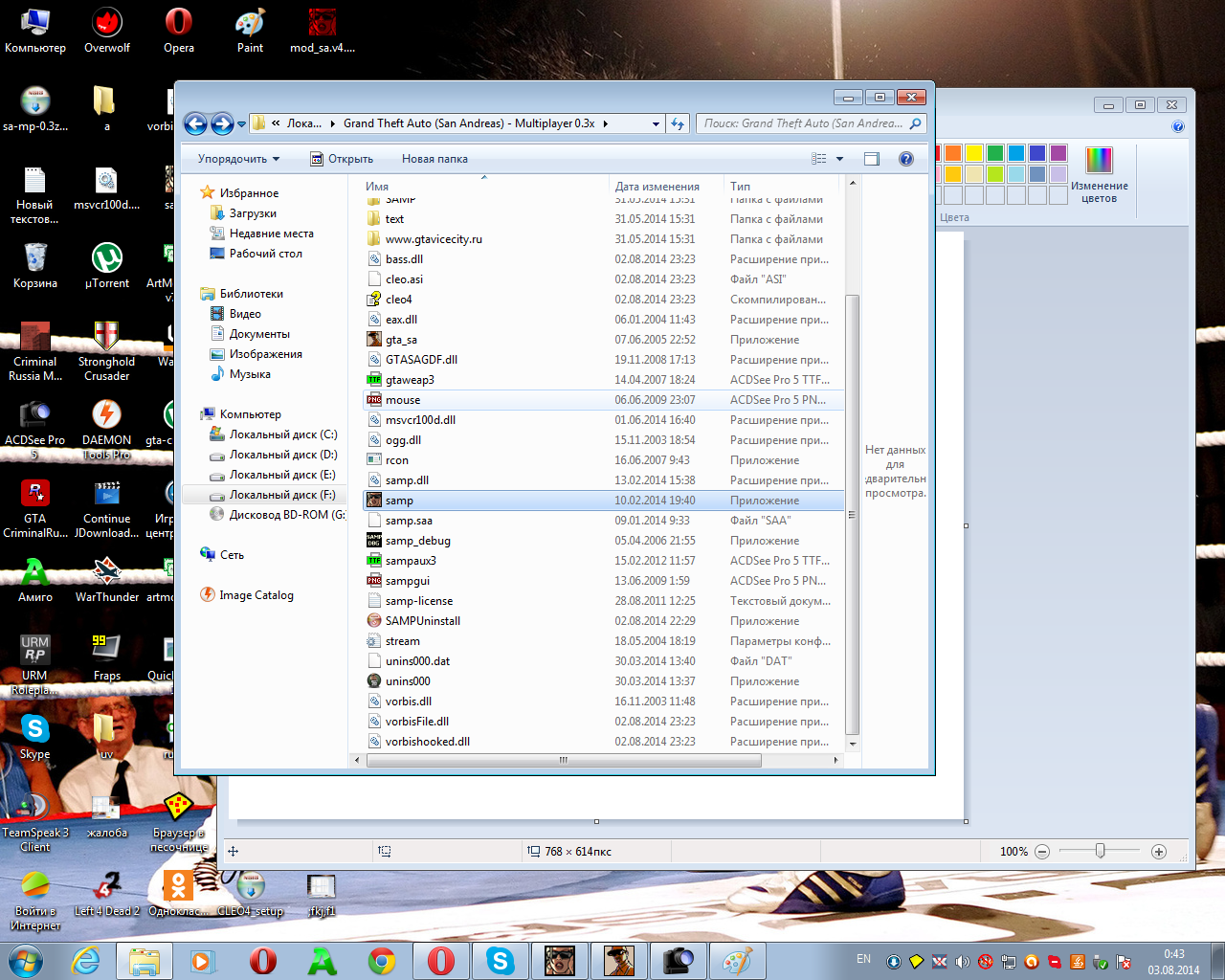Image resolution: width=1225 pixels, height=980 pixels.
Task: Open the view options dropdown arrow
Action: pos(840,159)
